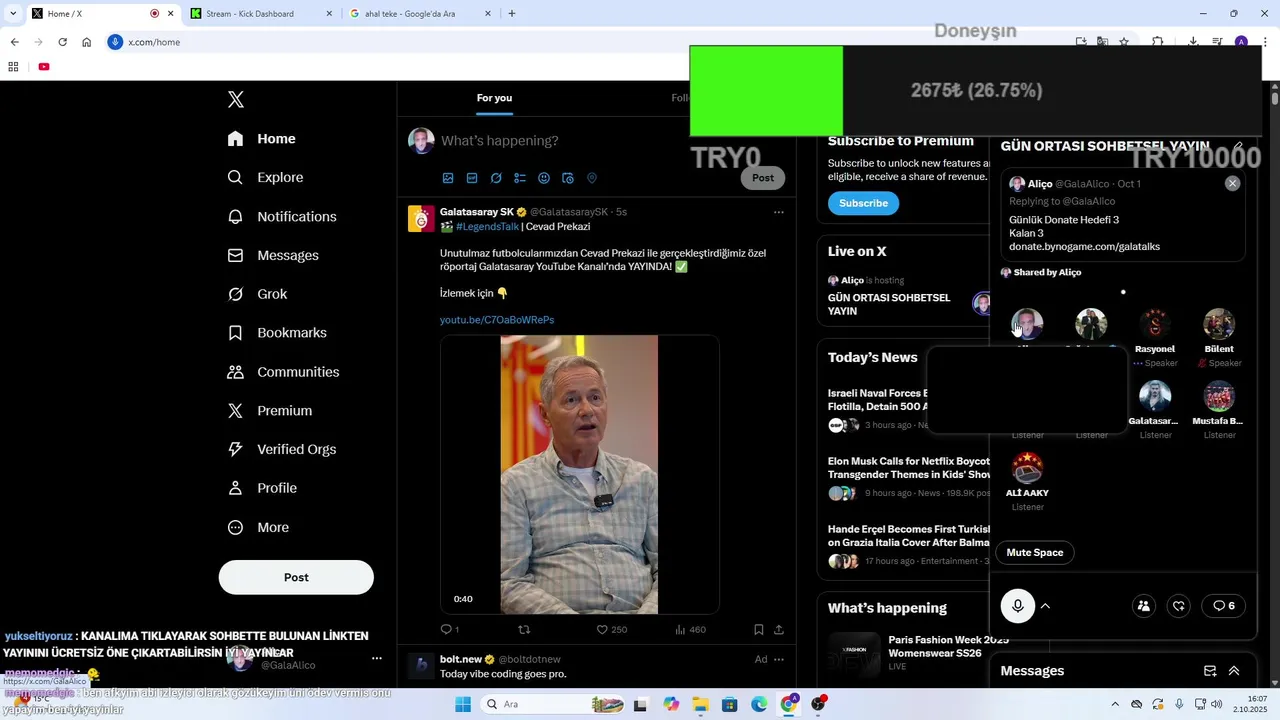Viewport: 1280px width, 720px height.
Task: Reply to the Galatasaray SK tweet
Action: pyautogui.click(x=449, y=630)
